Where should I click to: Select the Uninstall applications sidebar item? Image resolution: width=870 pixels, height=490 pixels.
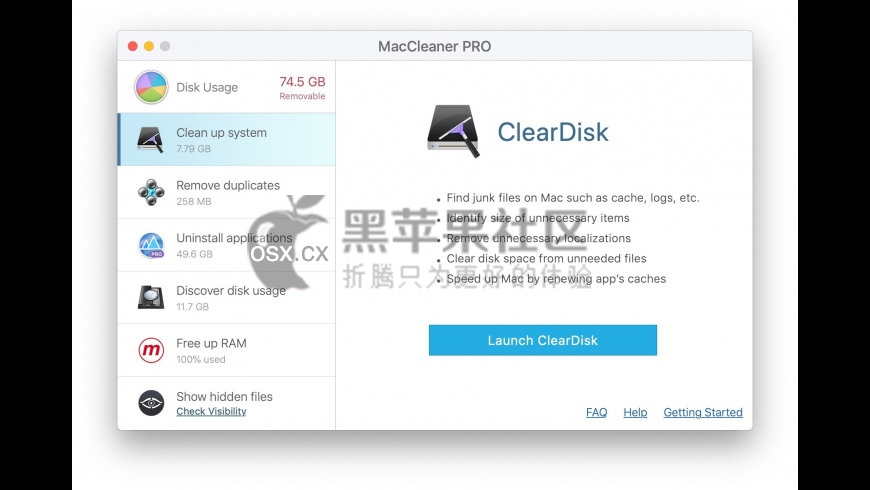[226, 245]
